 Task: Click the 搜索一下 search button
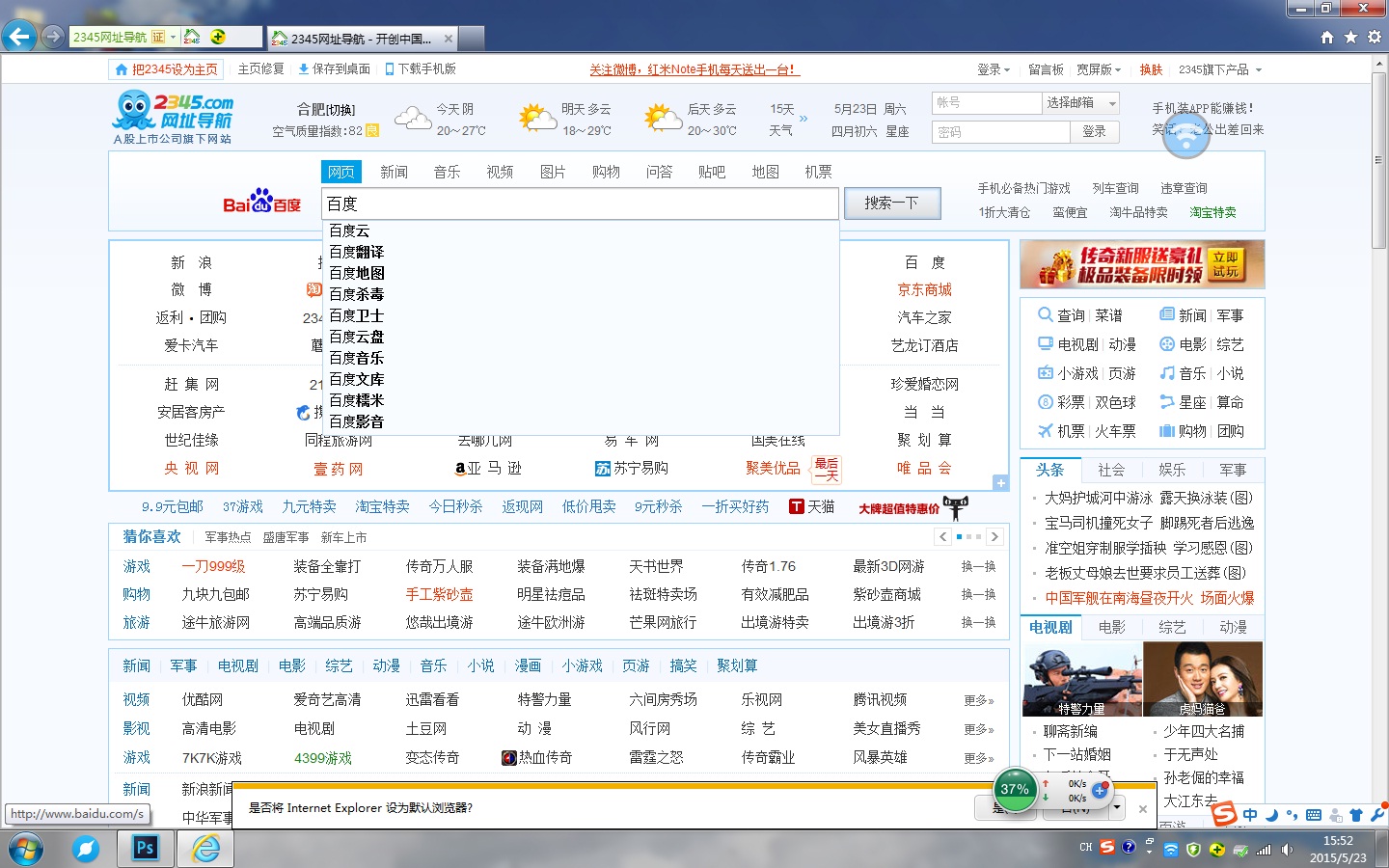890,203
